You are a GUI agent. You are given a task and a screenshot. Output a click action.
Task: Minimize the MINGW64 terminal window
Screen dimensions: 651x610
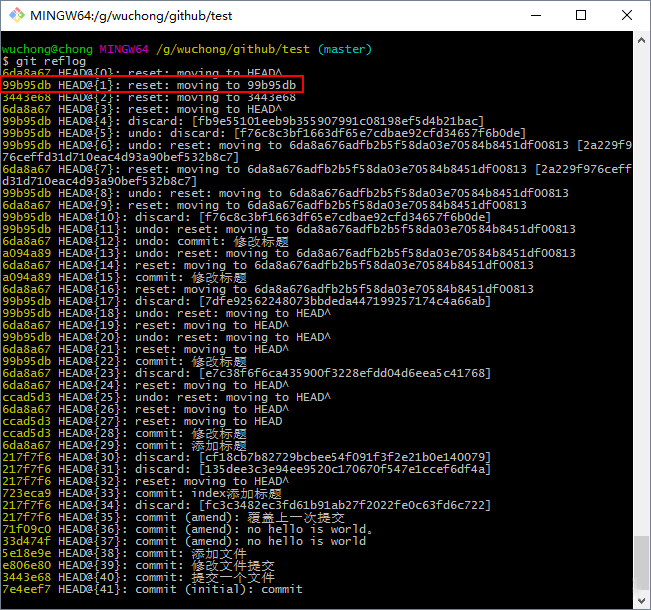534,16
